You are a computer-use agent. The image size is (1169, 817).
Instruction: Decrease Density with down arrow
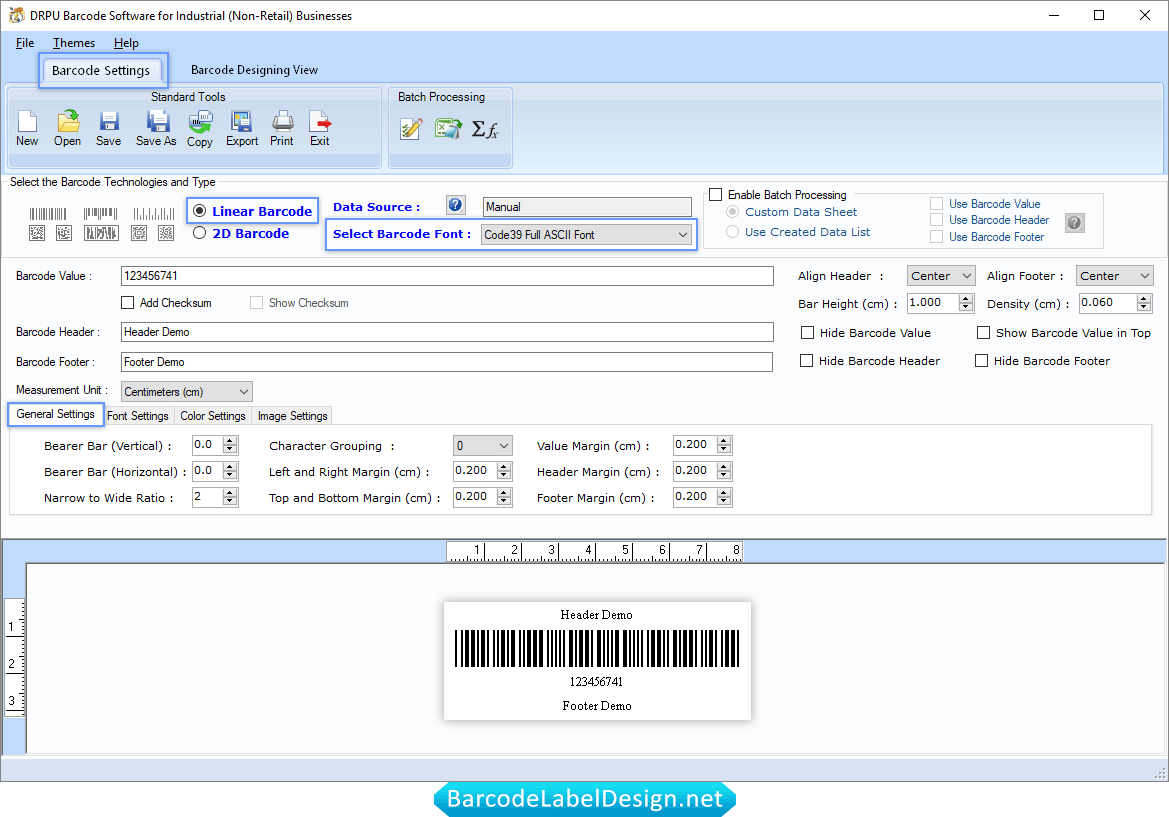click(x=1144, y=307)
